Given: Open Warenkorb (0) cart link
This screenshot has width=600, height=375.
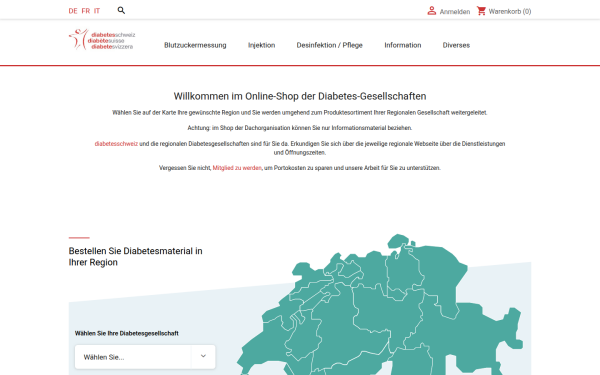Looking at the screenshot, I should pyautogui.click(x=510, y=11).
